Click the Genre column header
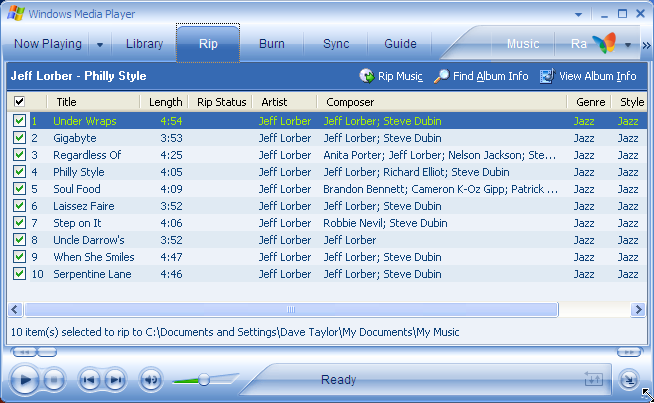This screenshot has width=654, height=403. pos(589,102)
